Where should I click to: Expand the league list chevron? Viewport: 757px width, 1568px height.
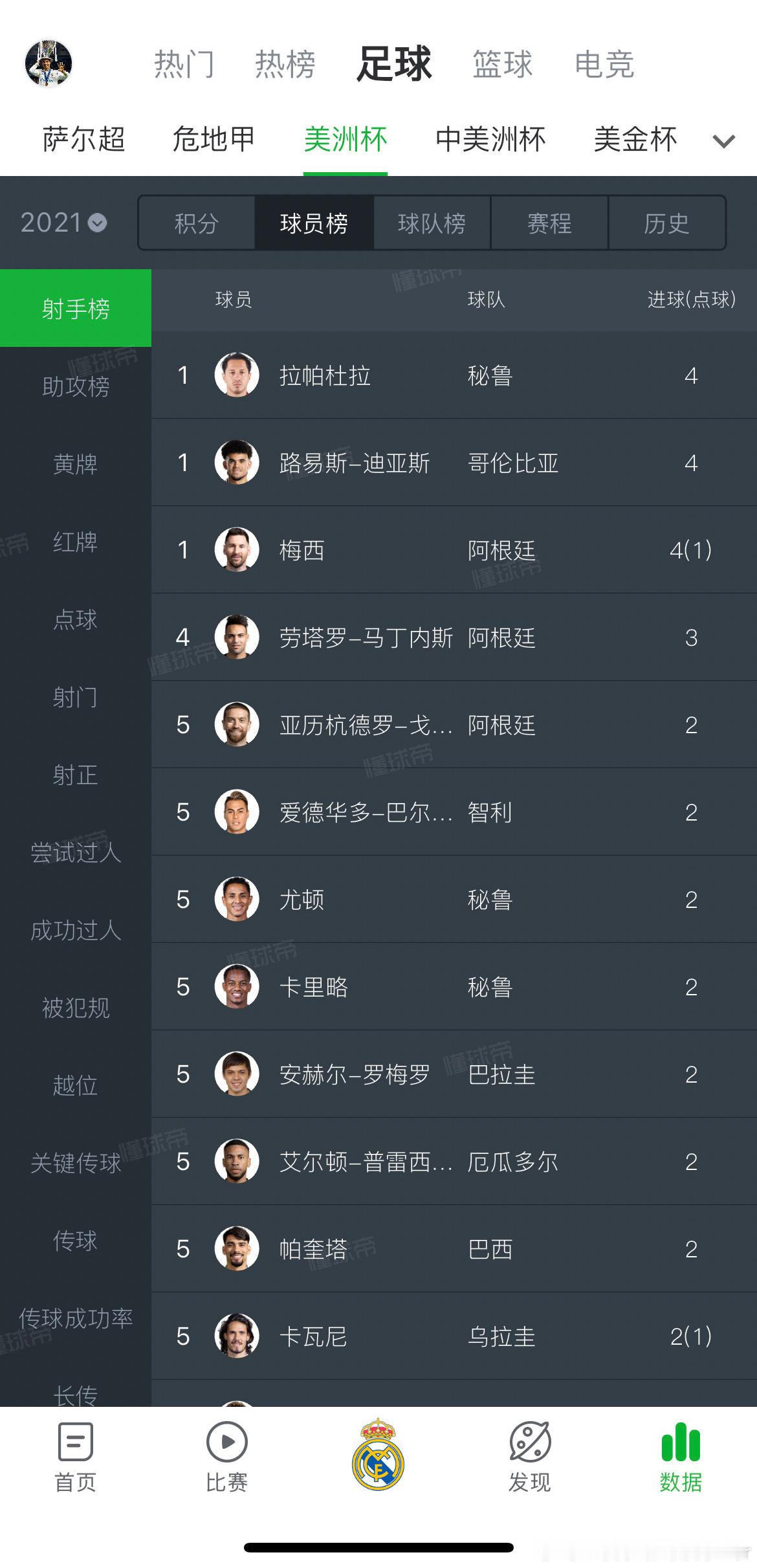click(723, 140)
